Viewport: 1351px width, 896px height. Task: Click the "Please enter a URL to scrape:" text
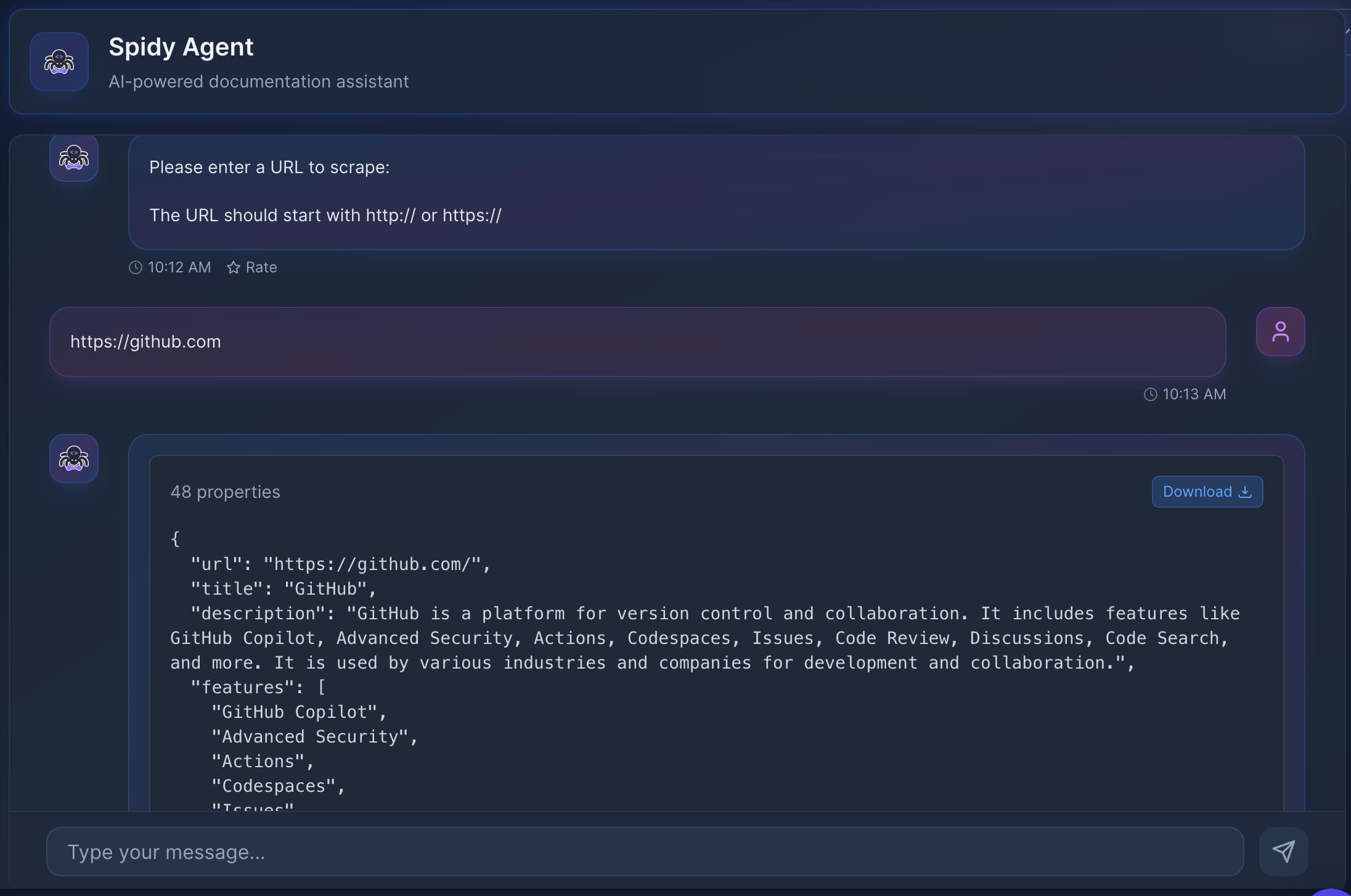click(x=269, y=167)
